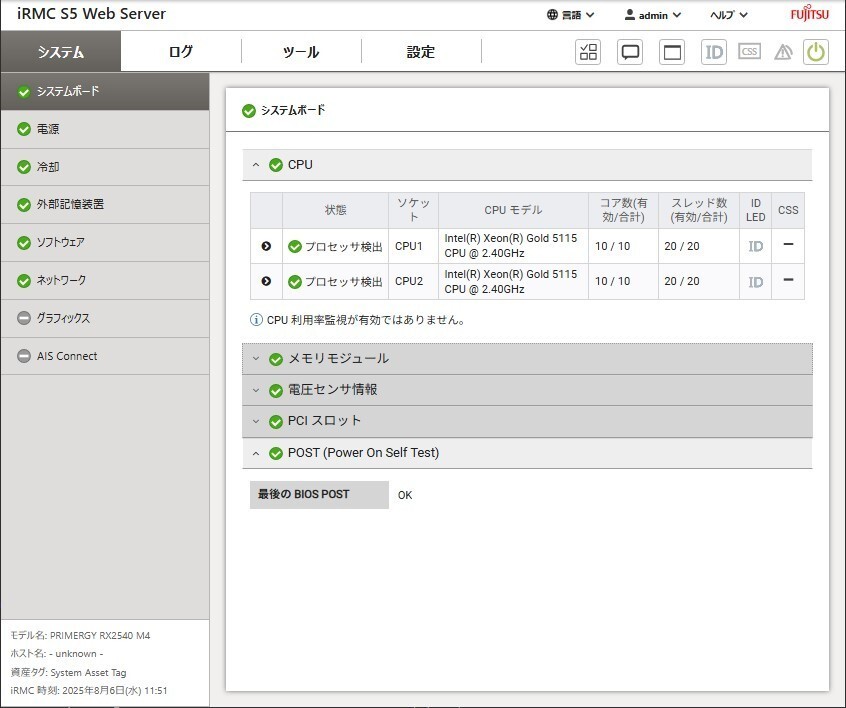Click the power button icon in toolbar
This screenshot has height=708, width=846.
[816, 52]
